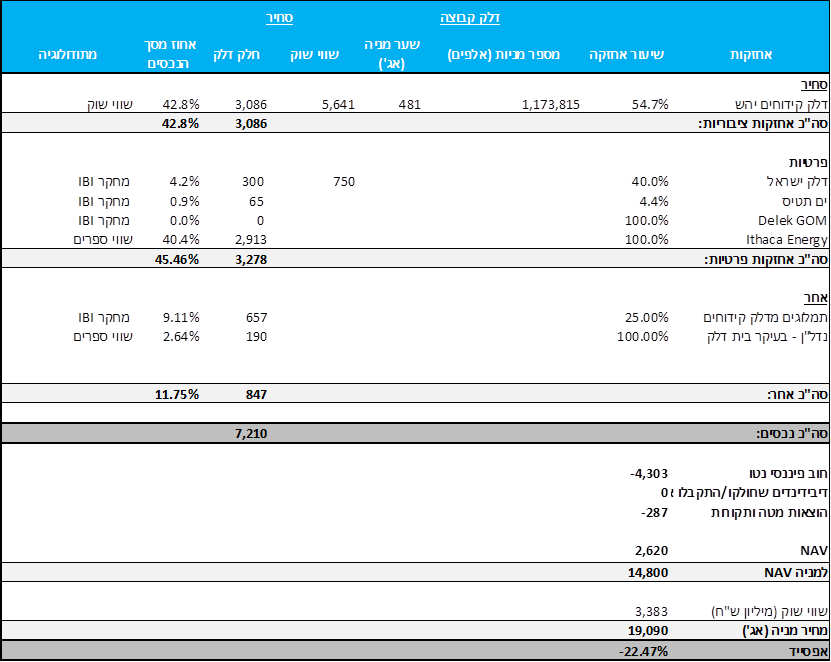This screenshot has width=831, height=662.
Task: Click the 'ים תטיס' row label
Action: 805,201
